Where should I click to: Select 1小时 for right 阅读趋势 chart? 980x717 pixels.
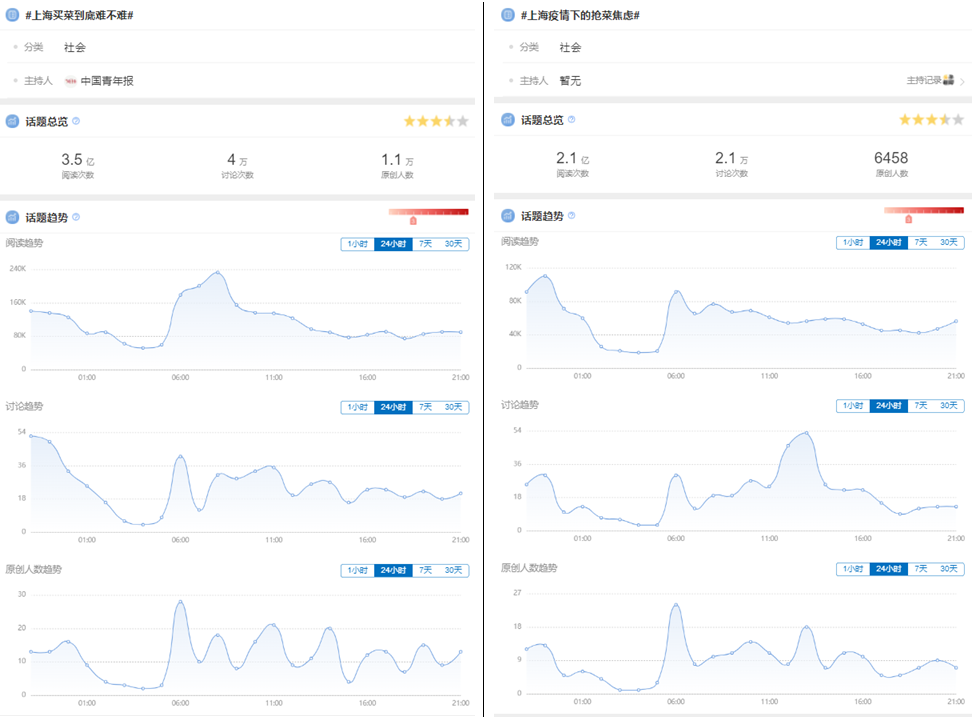pos(853,243)
